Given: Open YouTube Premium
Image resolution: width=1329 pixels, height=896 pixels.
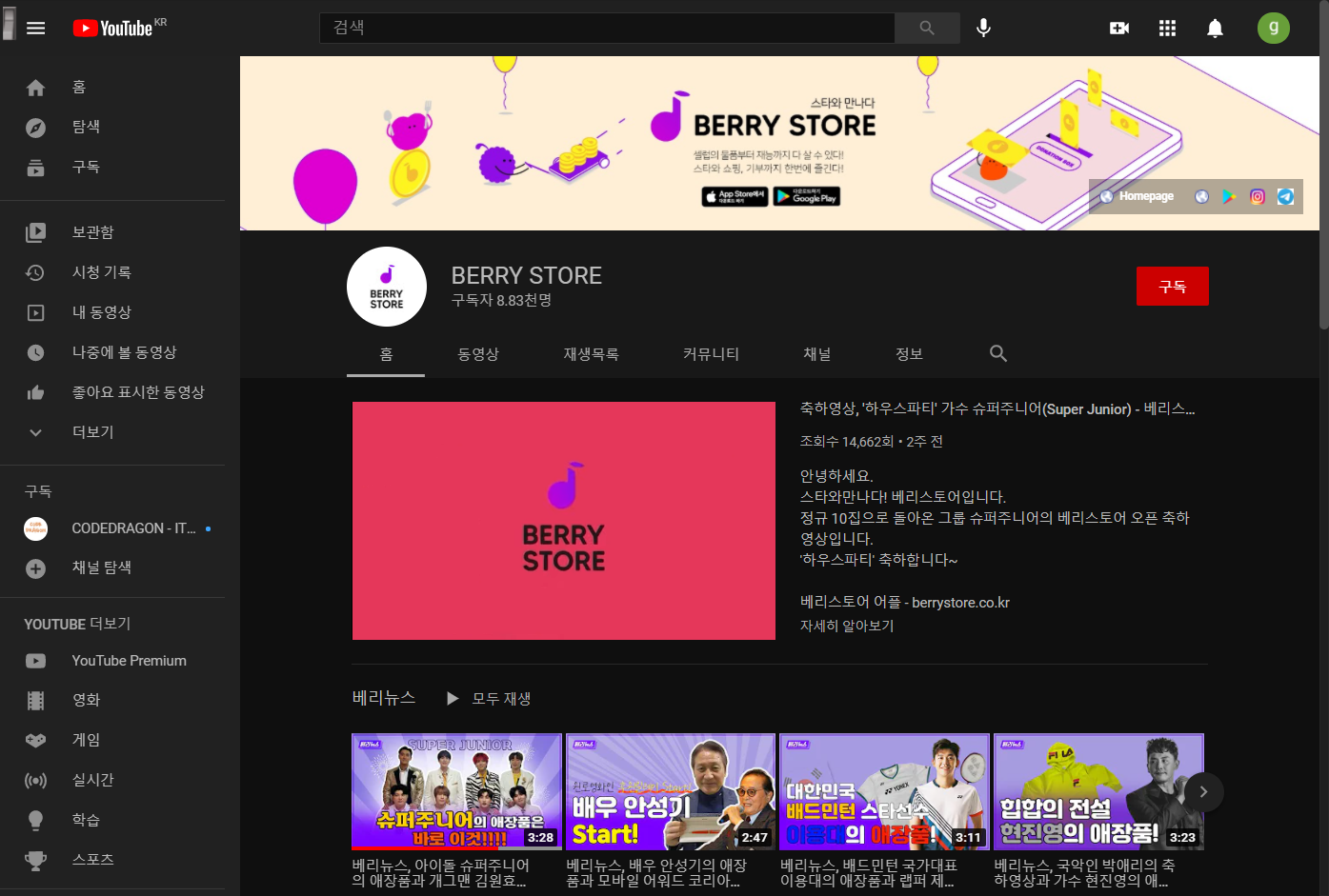Looking at the screenshot, I should point(112,661).
